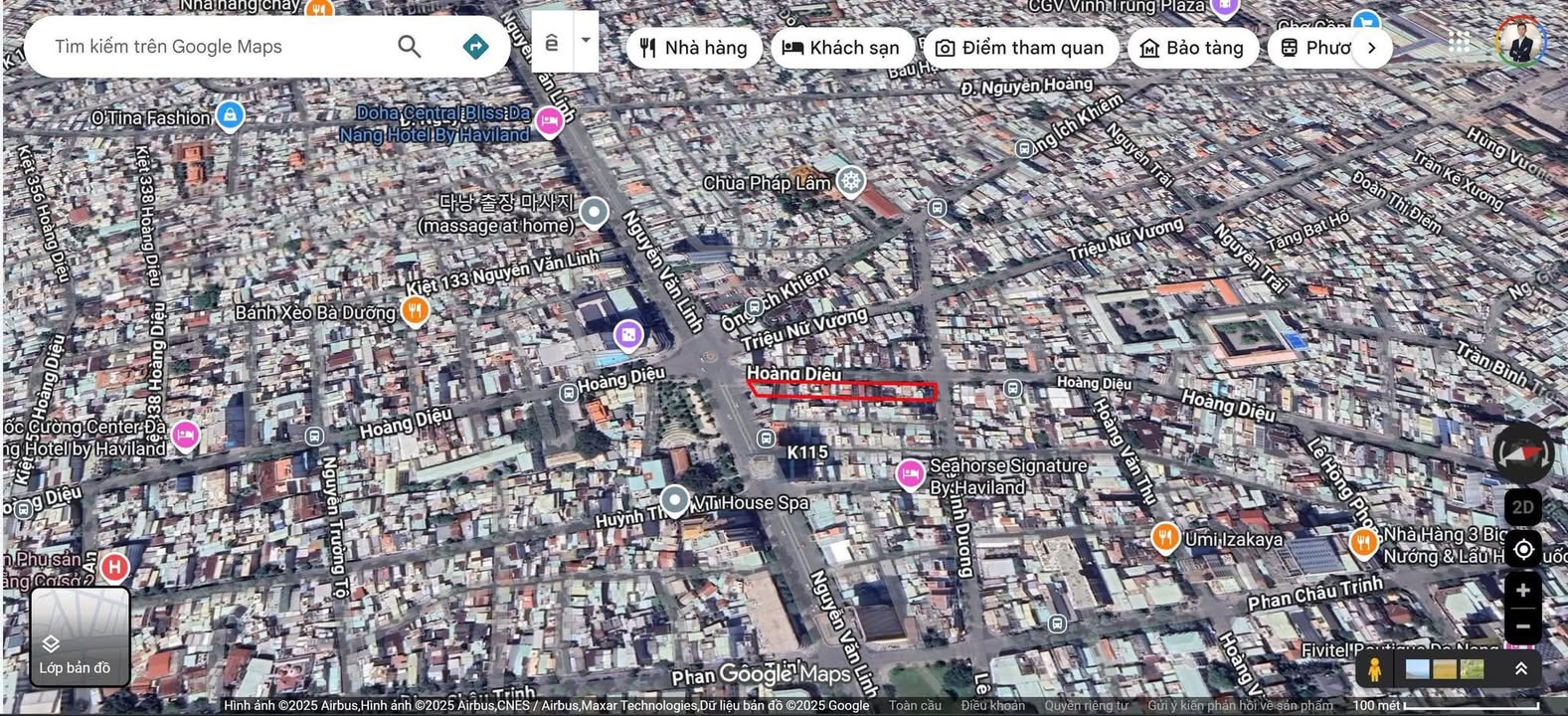Expand the imagery strip with double chevron
This screenshot has width=1568, height=716.
tap(1520, 669)
